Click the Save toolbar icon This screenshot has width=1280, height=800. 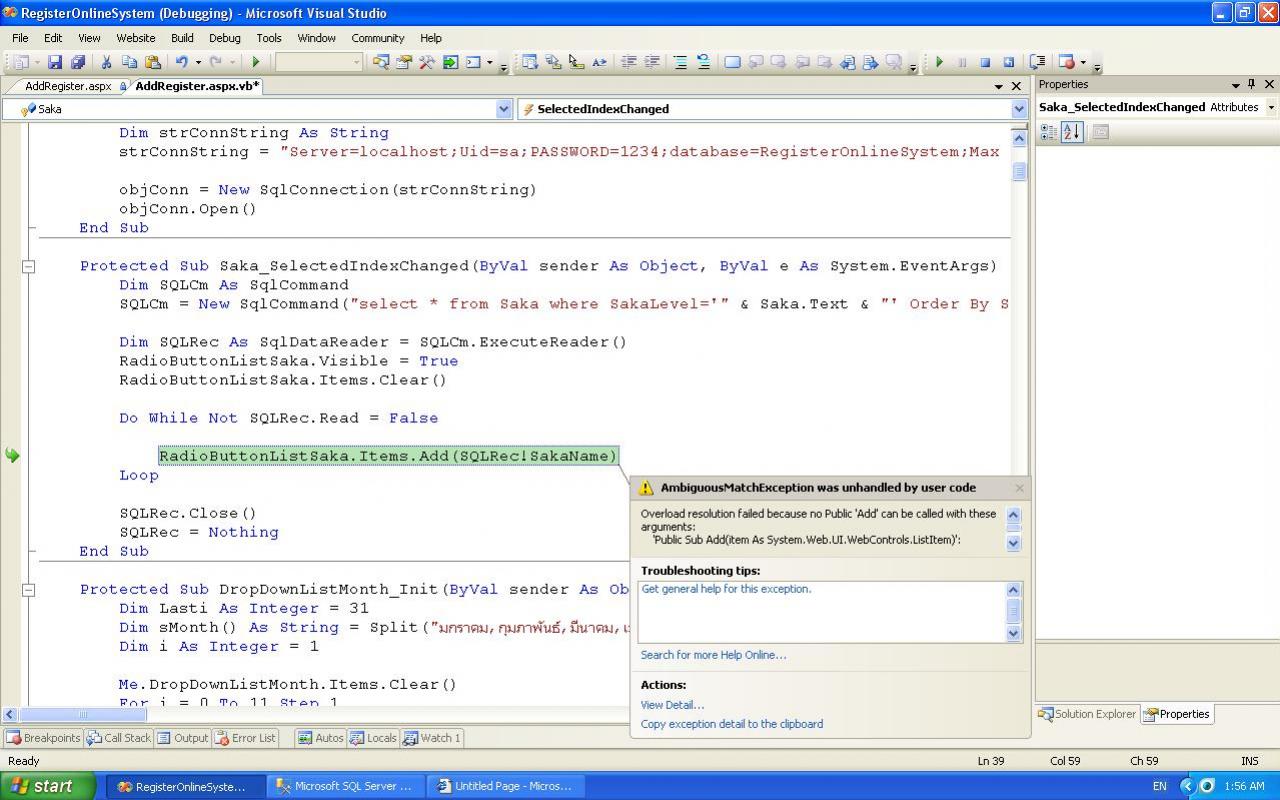pyautogui.click(x=55, y=62)
